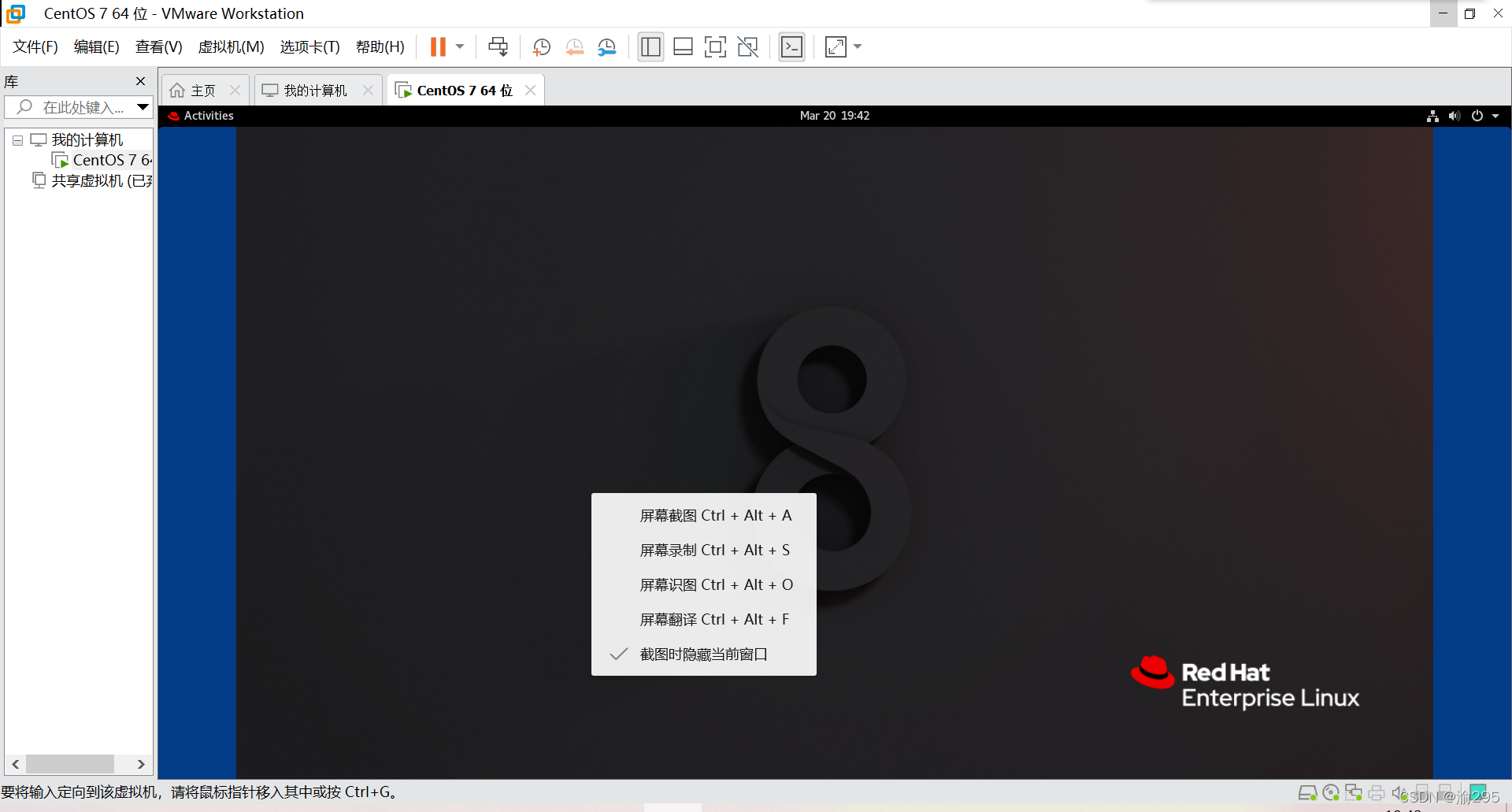Open the library search filter dropdown

tap(143, 107)
